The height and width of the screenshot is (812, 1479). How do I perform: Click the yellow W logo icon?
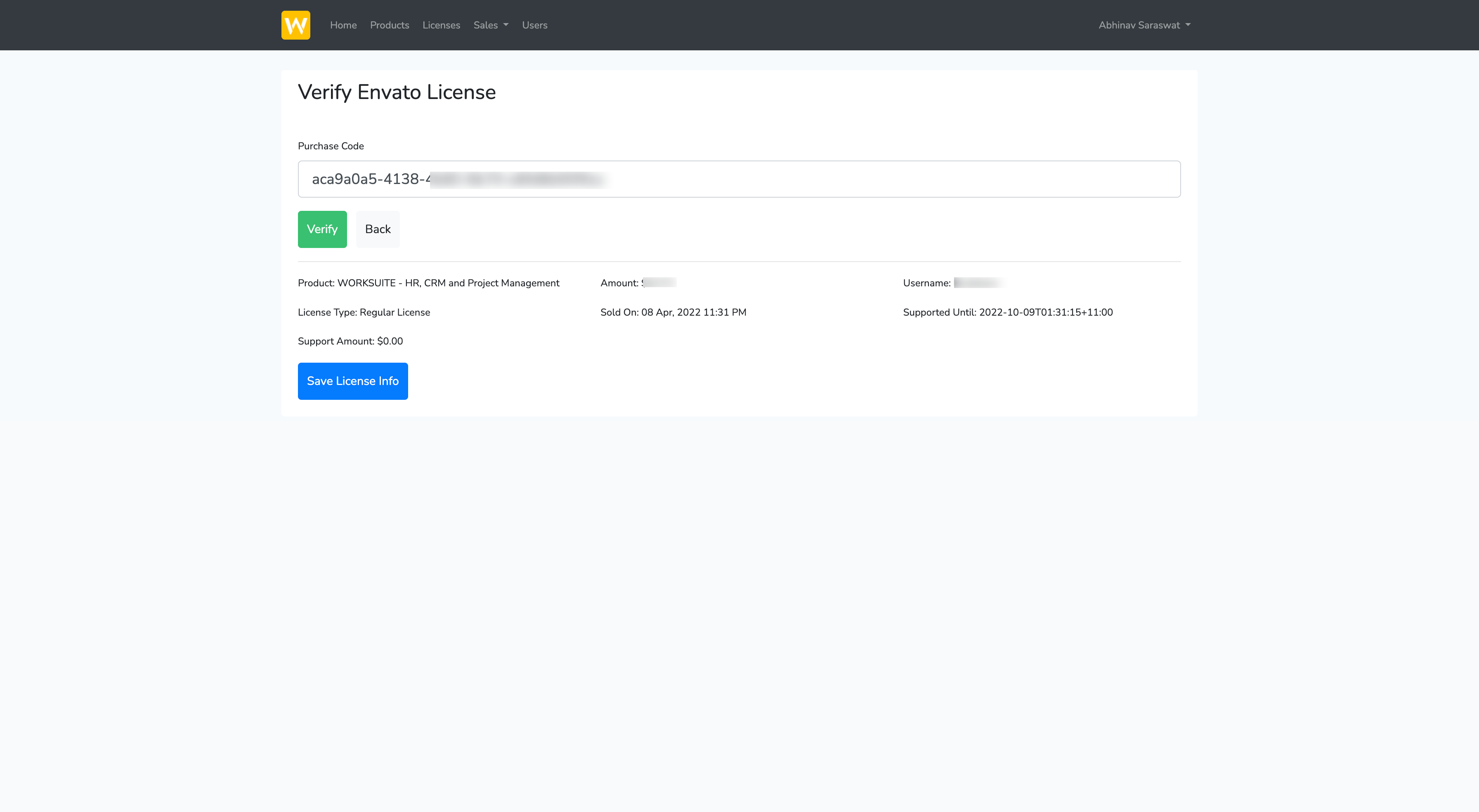coord(295,25)
